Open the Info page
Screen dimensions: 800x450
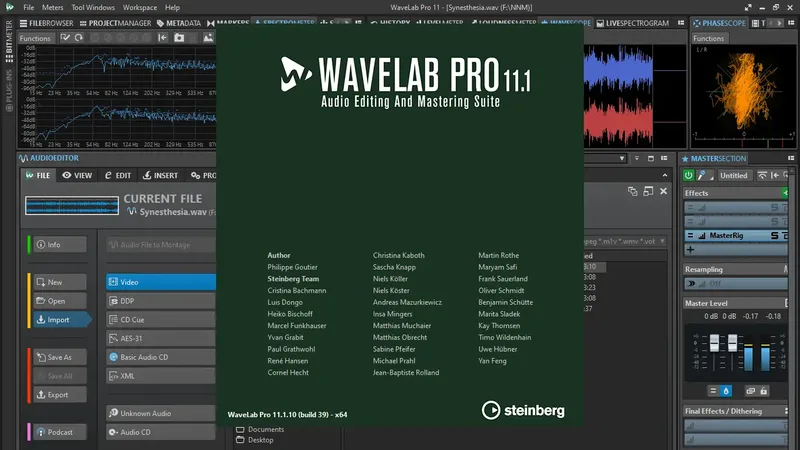click(x=59, y=244)
